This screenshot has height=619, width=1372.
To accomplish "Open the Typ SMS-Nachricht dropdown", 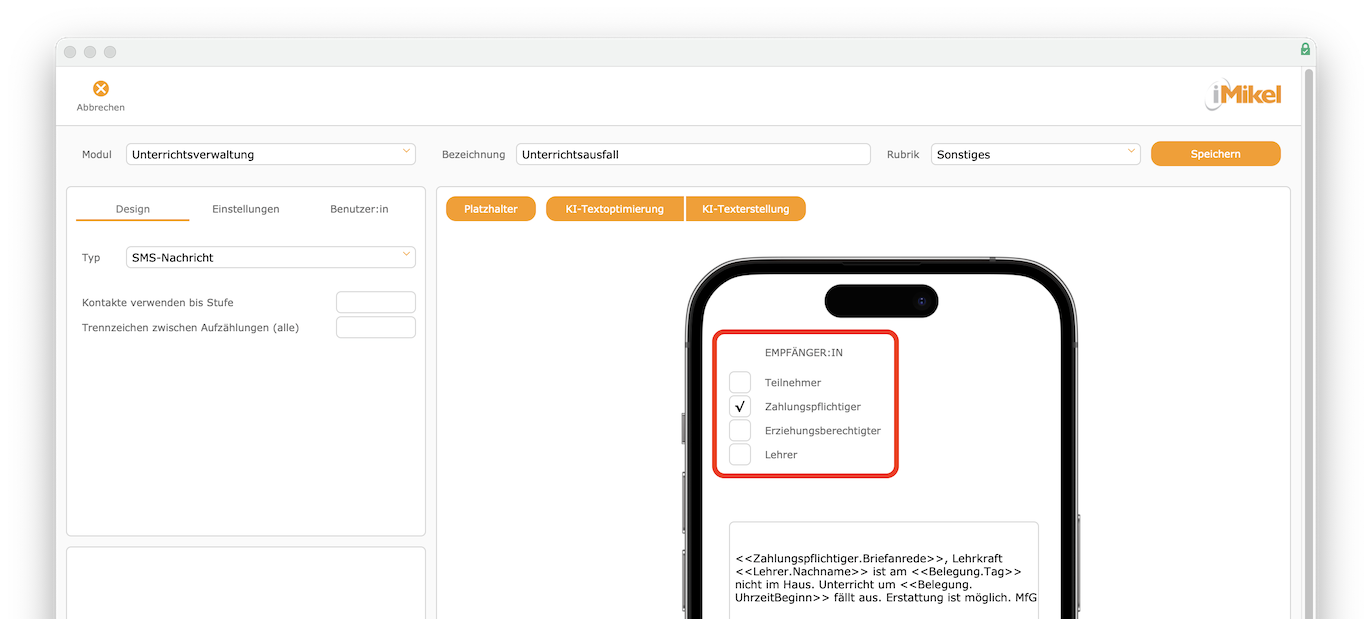I will [x=271, y=257].
